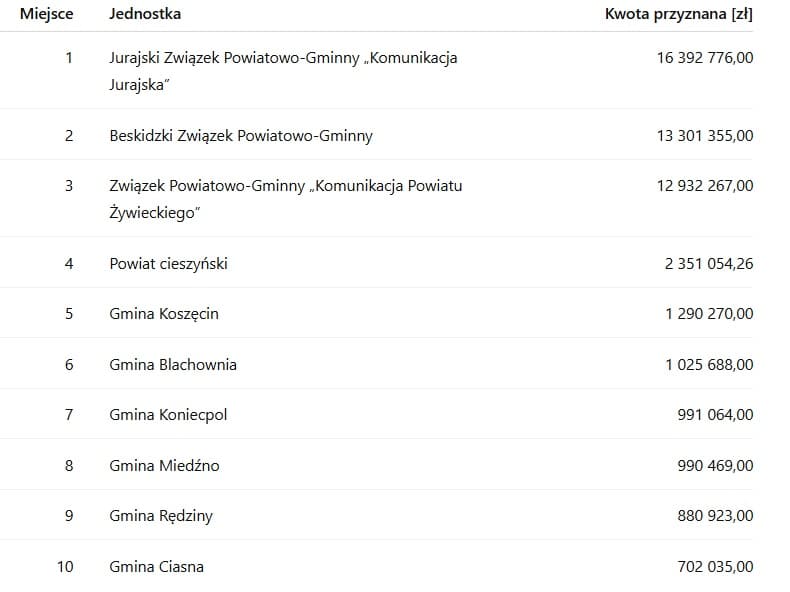Click the Kwota przyznana [zł] column header
The height and width of the screenshot is (592, 790).
coord(679,14)
